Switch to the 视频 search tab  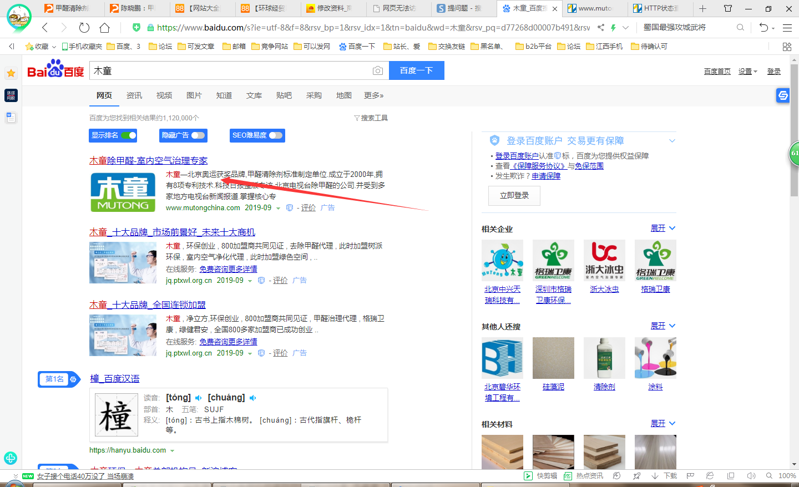164,95
